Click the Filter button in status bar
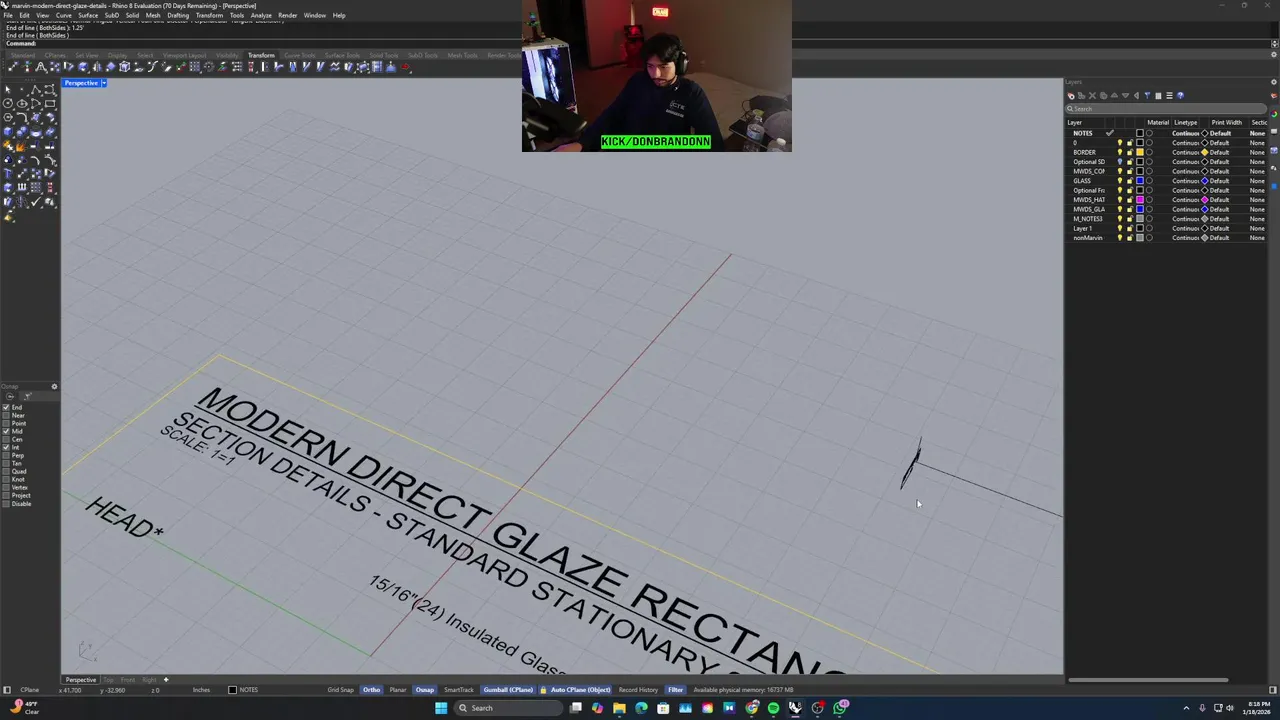Screen dimensions: 1280x720 [x=675, y=690]
